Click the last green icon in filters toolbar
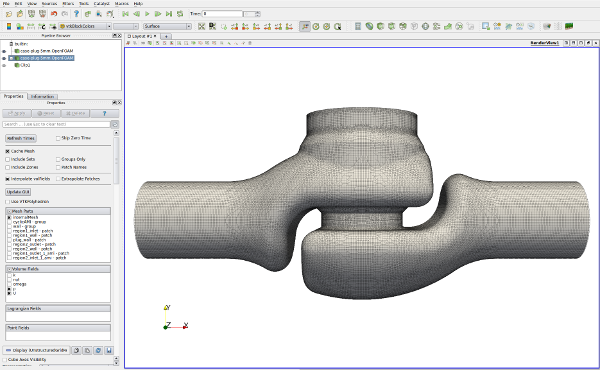 coord(569,26)
